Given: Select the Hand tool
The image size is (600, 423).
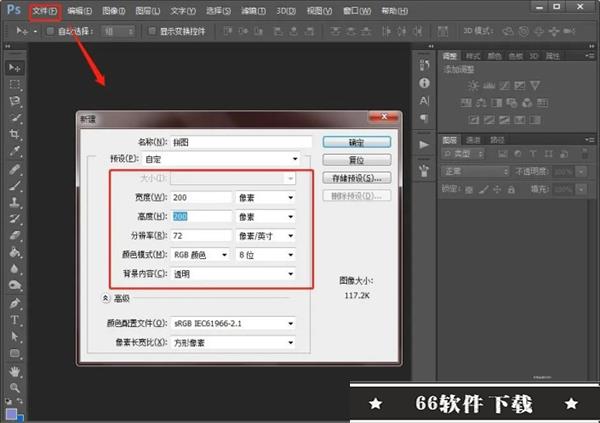Looking at the screenshot, I should [x=15, y=371].
